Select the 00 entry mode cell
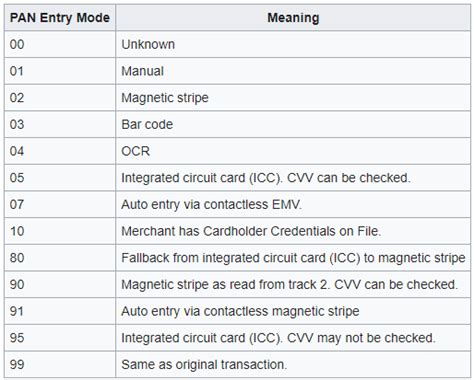Image resolution: width=474 pixels, height=380 pixels. pos(60,44)
